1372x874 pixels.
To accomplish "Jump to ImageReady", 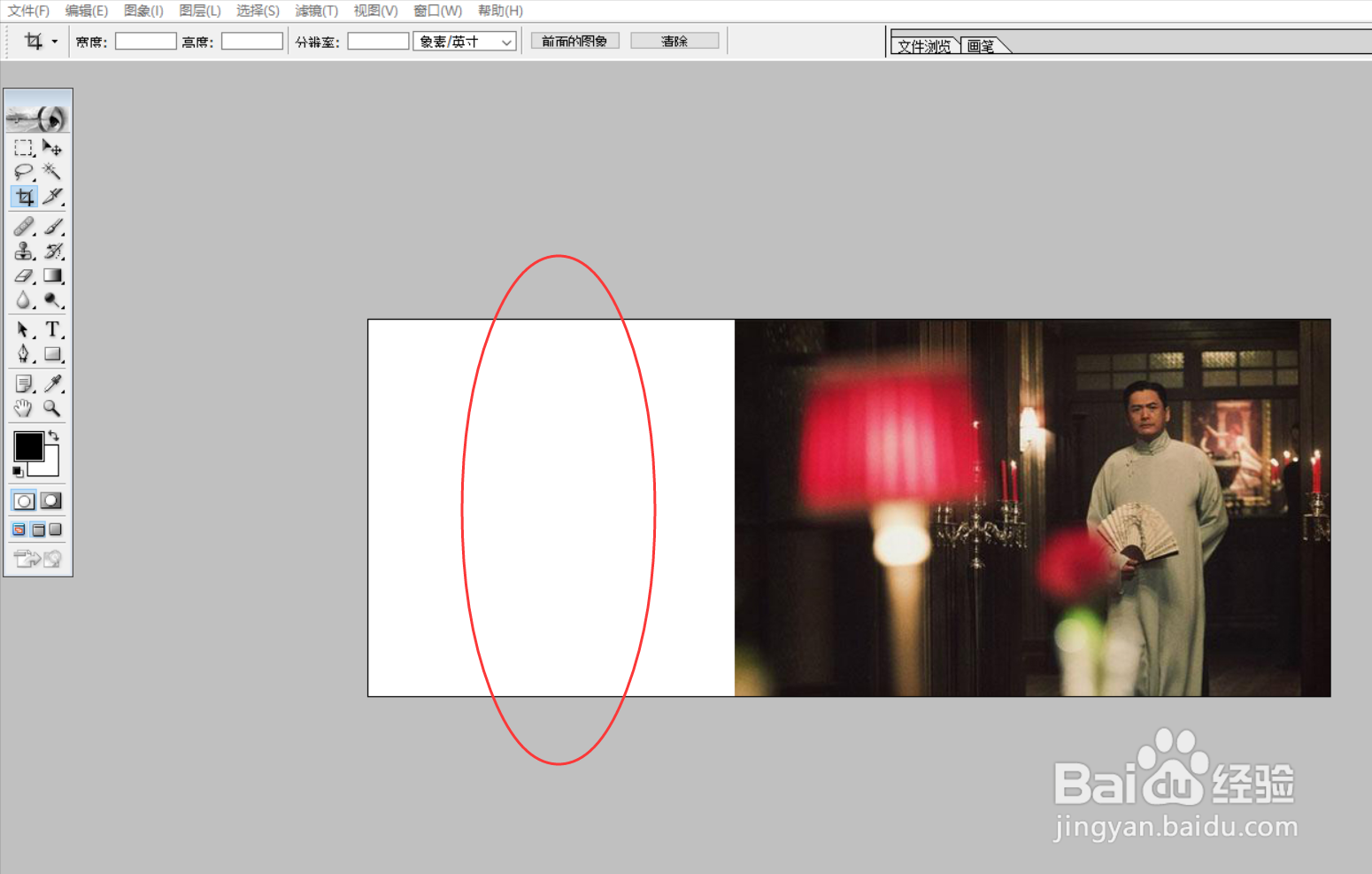I will (37, 559).
